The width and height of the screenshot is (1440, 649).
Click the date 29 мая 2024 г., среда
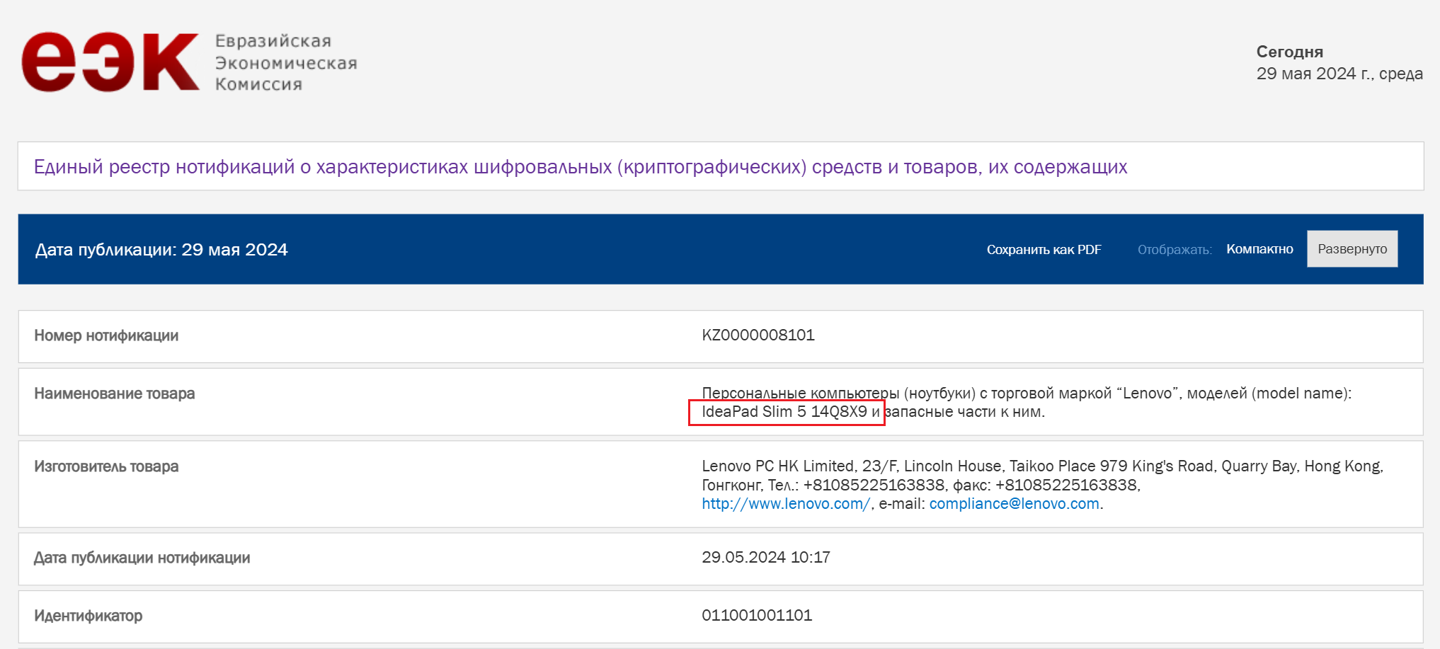coord(1340,74)
